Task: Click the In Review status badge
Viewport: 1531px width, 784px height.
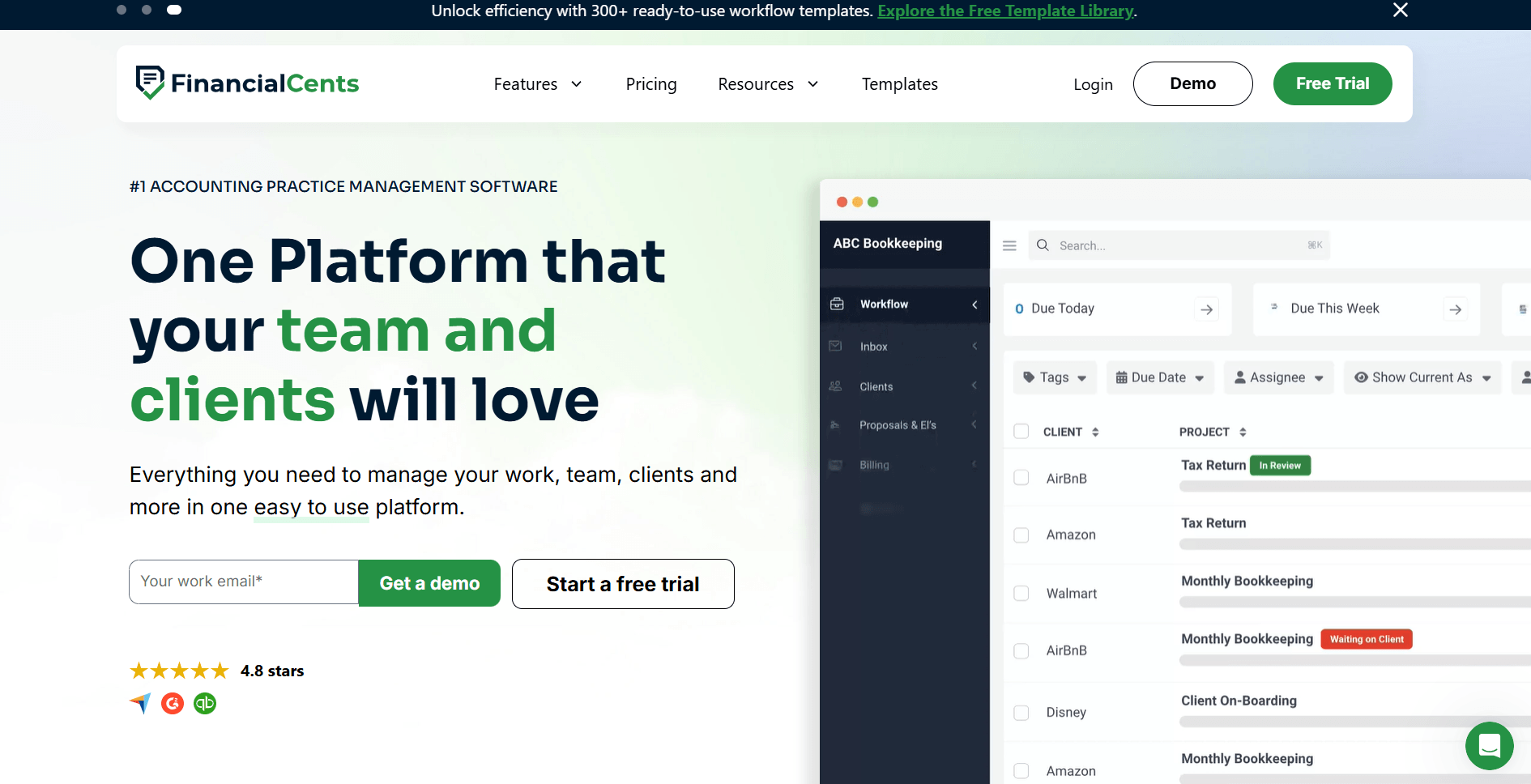Action: click(x=1280, y=466)
